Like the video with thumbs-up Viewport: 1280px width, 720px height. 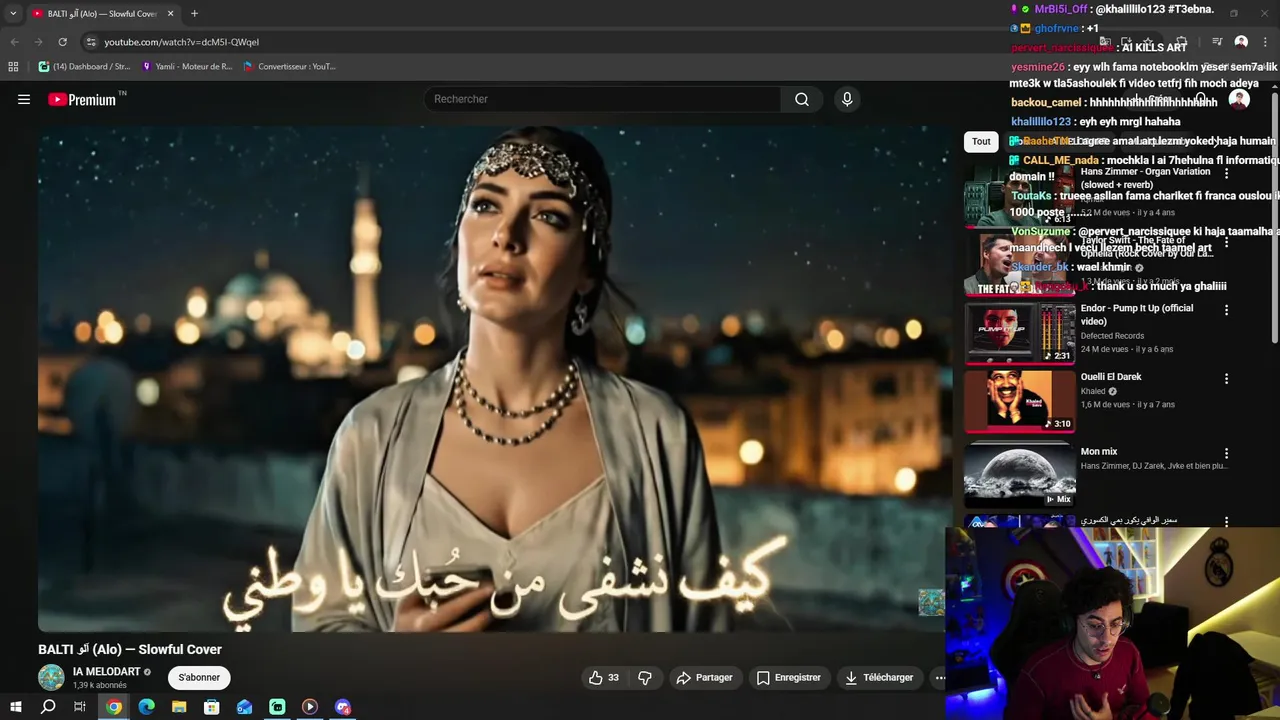[x=604, y=678]
